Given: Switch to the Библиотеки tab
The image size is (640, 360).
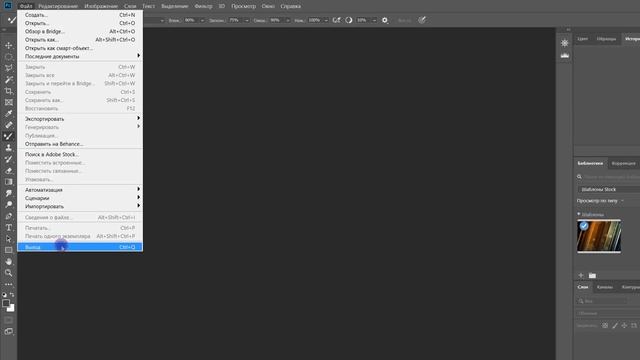Looking at the screenshot, I should point(590,163).
